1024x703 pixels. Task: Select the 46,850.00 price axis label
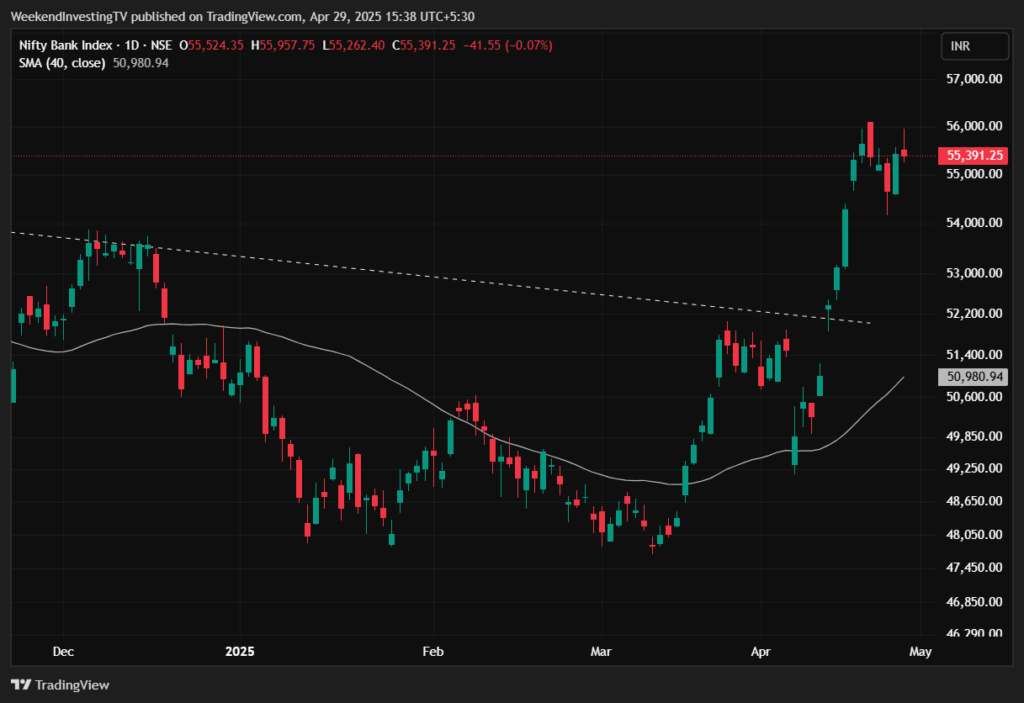point(974,602)
